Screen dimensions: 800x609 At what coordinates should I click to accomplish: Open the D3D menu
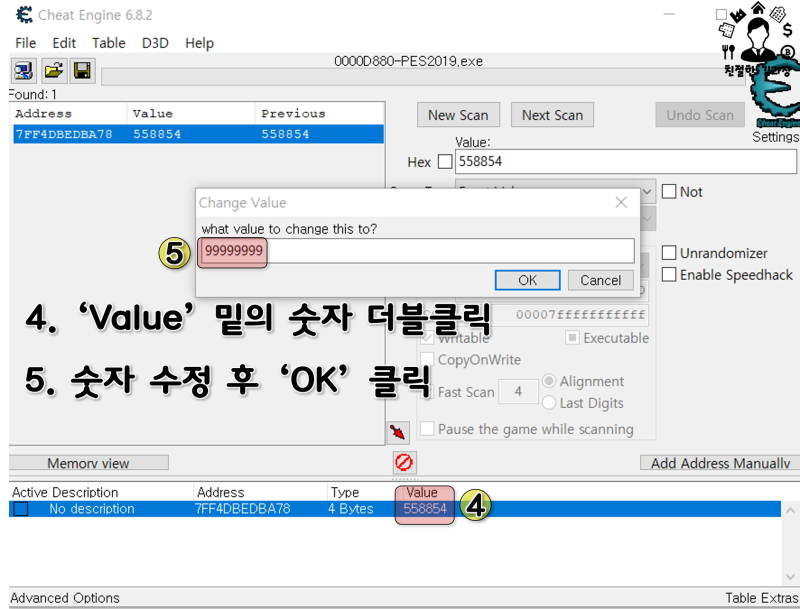click(x=155, y=43)
